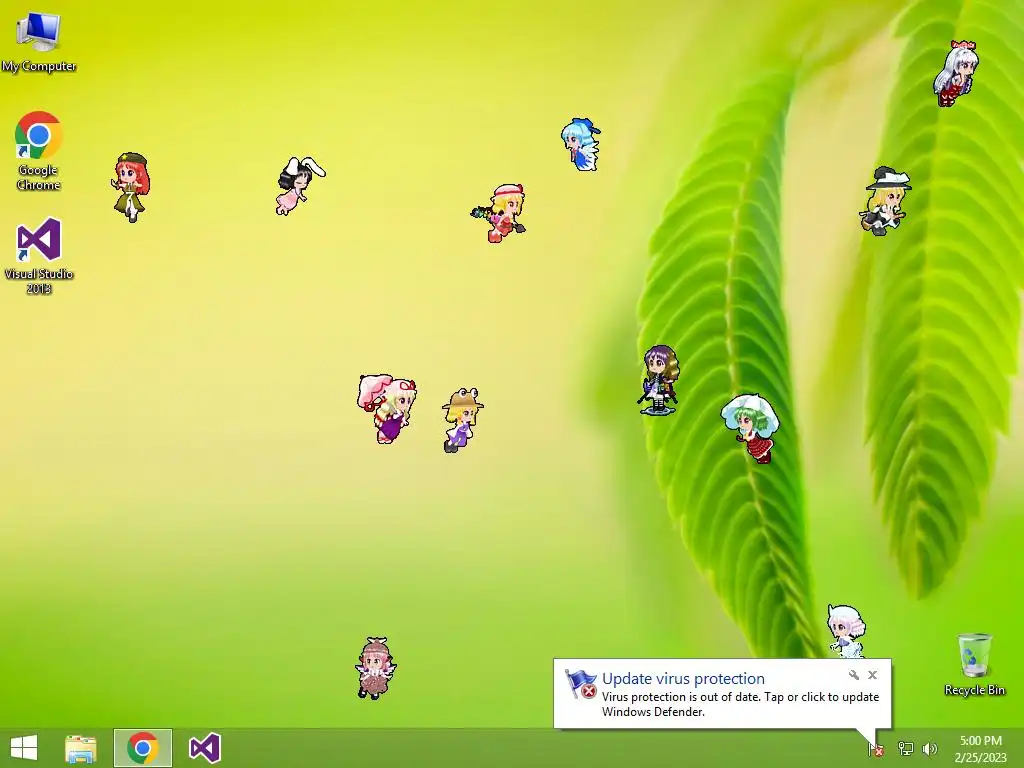The height and width of the screenshot is (768, 1024).
Task: Click the pink-haired winged character in brown dress
Action: click(x=376, y=668)
